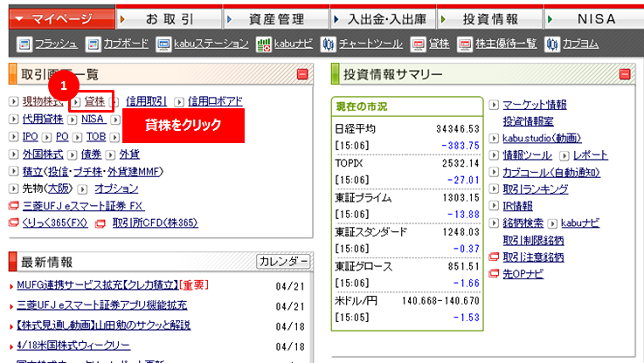The height and width of the screenshot is (363, 644).
Task: Collapse the 投資情報サマリー panel
Action: click(625, 74)
